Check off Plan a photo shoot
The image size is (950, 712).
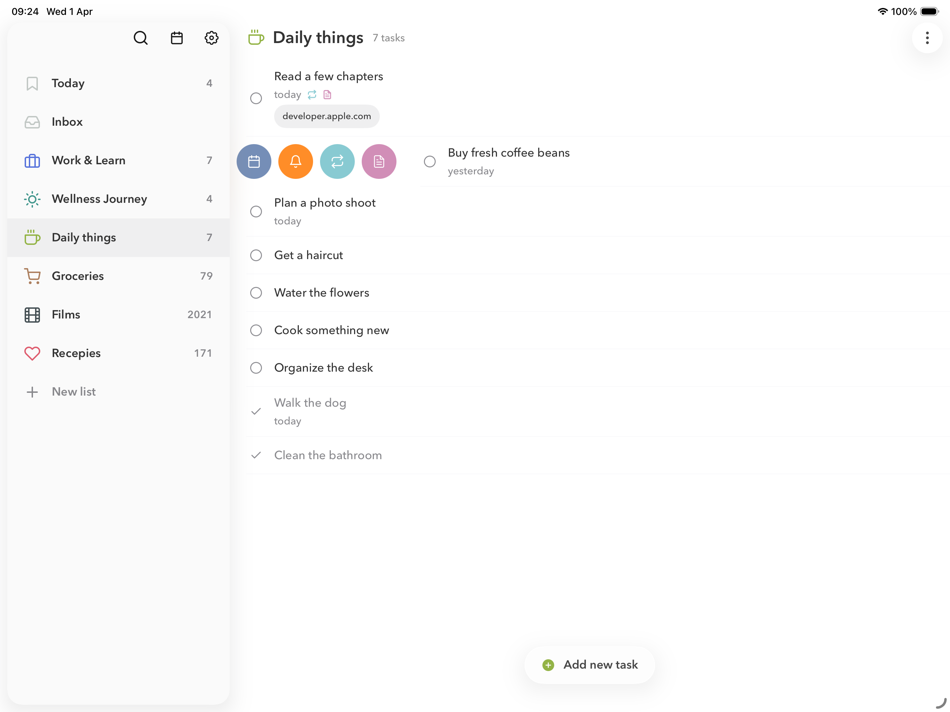256,211
